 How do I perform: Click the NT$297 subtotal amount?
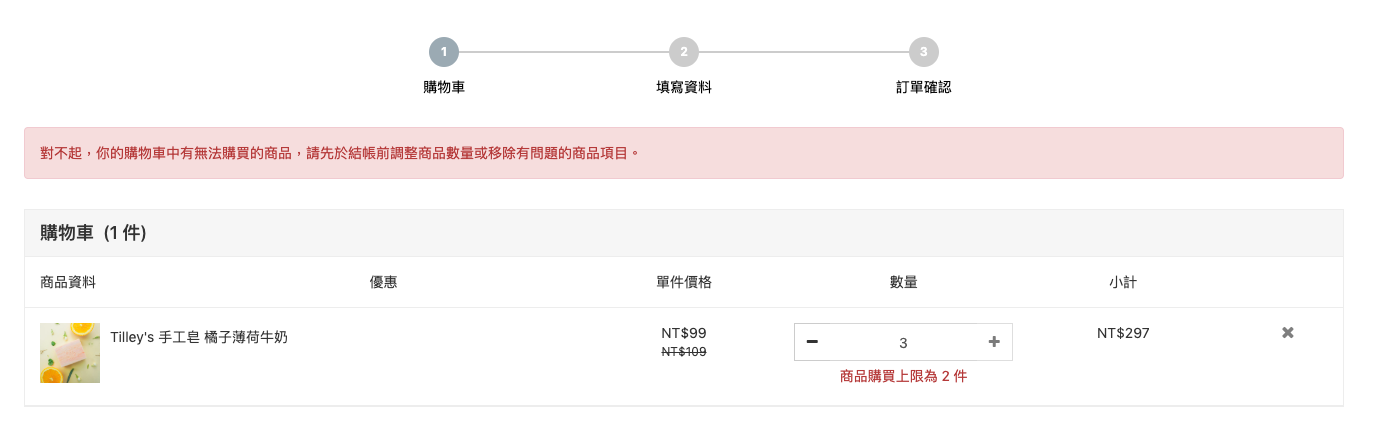point(1123,333)
